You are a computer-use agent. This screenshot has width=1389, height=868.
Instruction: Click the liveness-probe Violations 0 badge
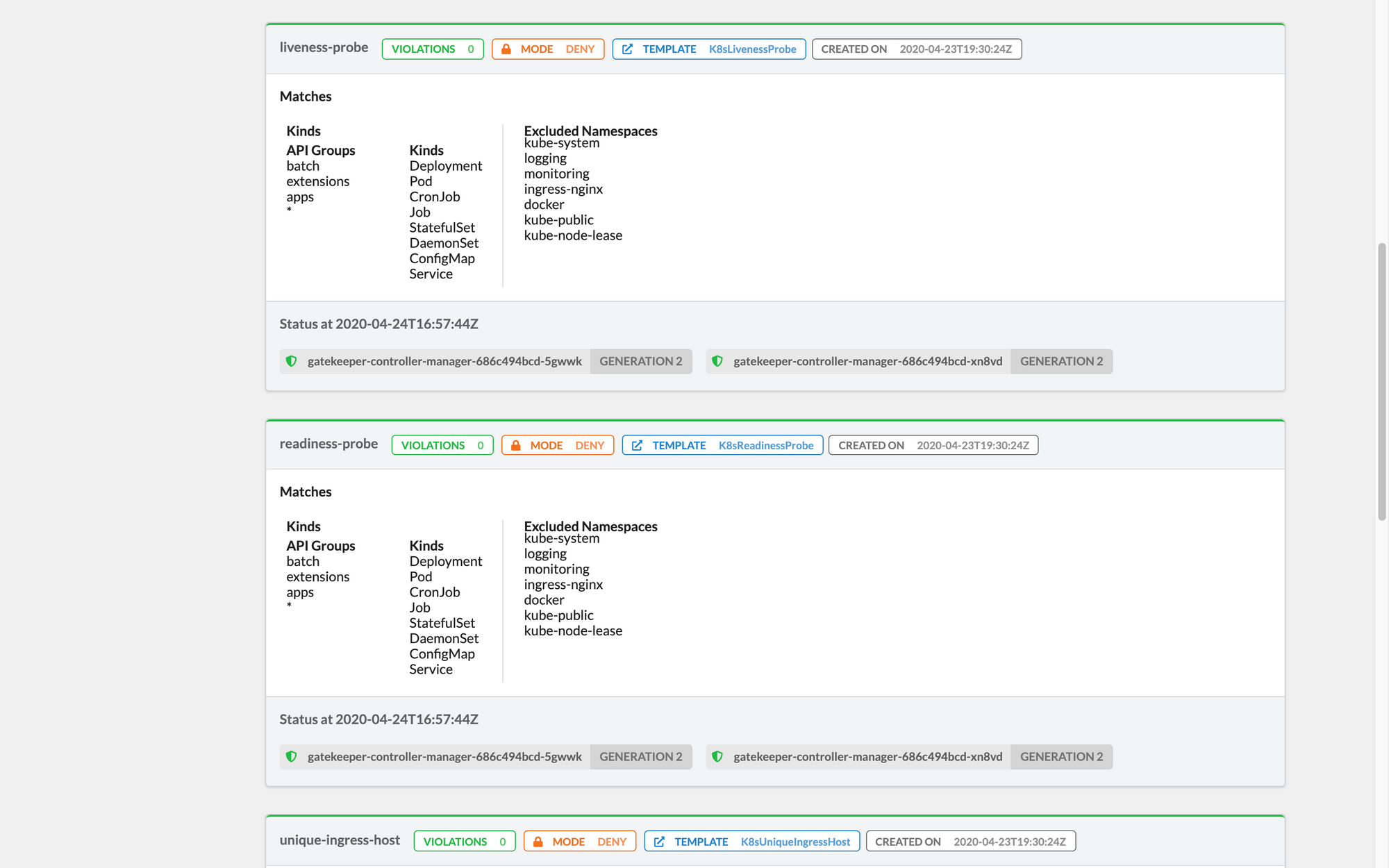click(432, 49)
